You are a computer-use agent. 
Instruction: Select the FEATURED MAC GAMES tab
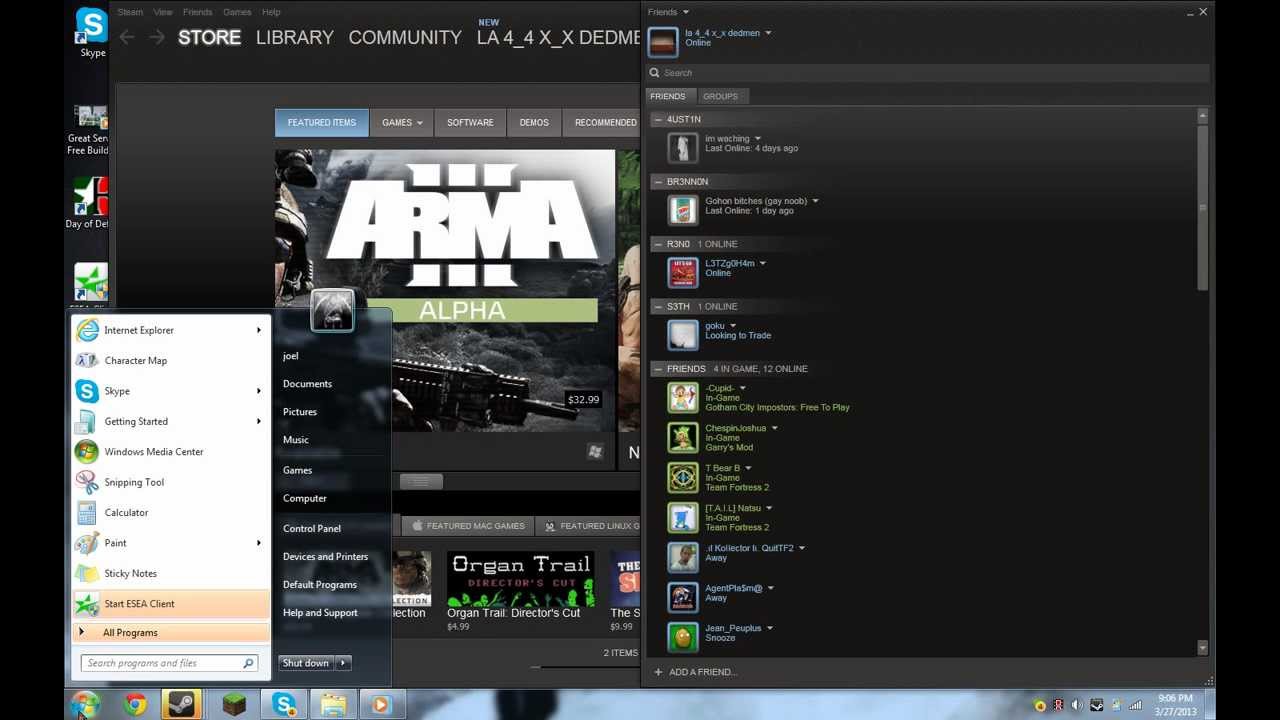pyautogui.click(x=466, y=526)
